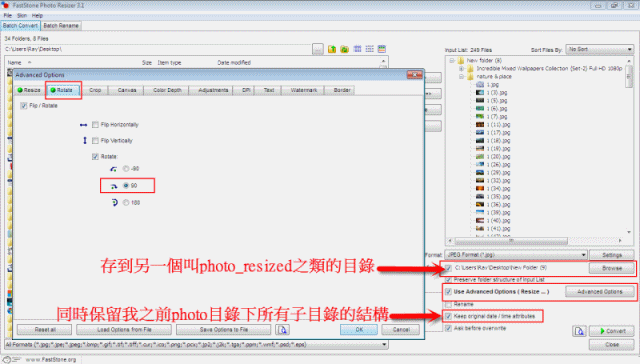Toggle Ask before overwrite checkbox
The image size is (640, 364).
(449, 328)
